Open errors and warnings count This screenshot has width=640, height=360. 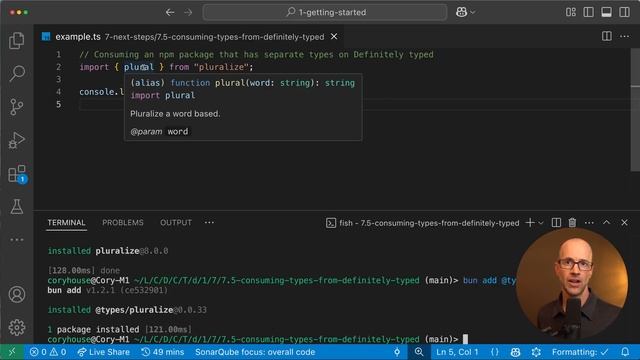(x=48, y=352)
